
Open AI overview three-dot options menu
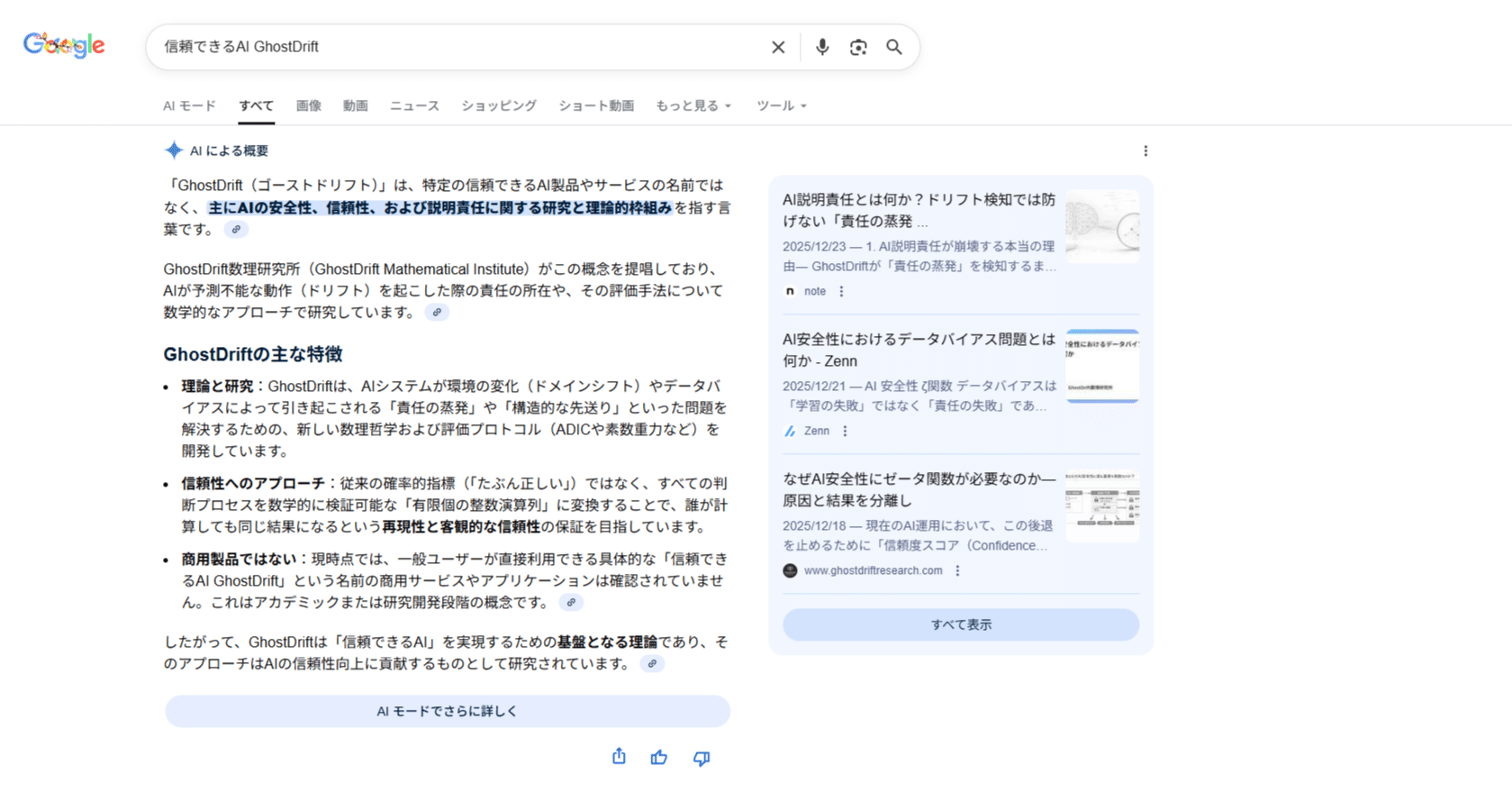1145,150
